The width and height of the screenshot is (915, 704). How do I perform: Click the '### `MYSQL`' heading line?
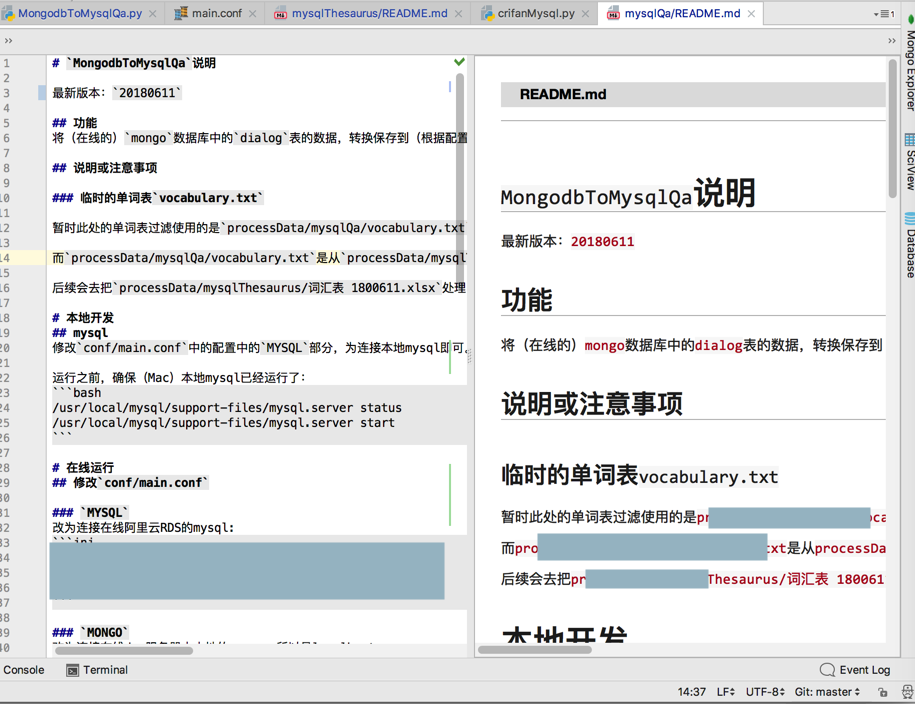90,513
